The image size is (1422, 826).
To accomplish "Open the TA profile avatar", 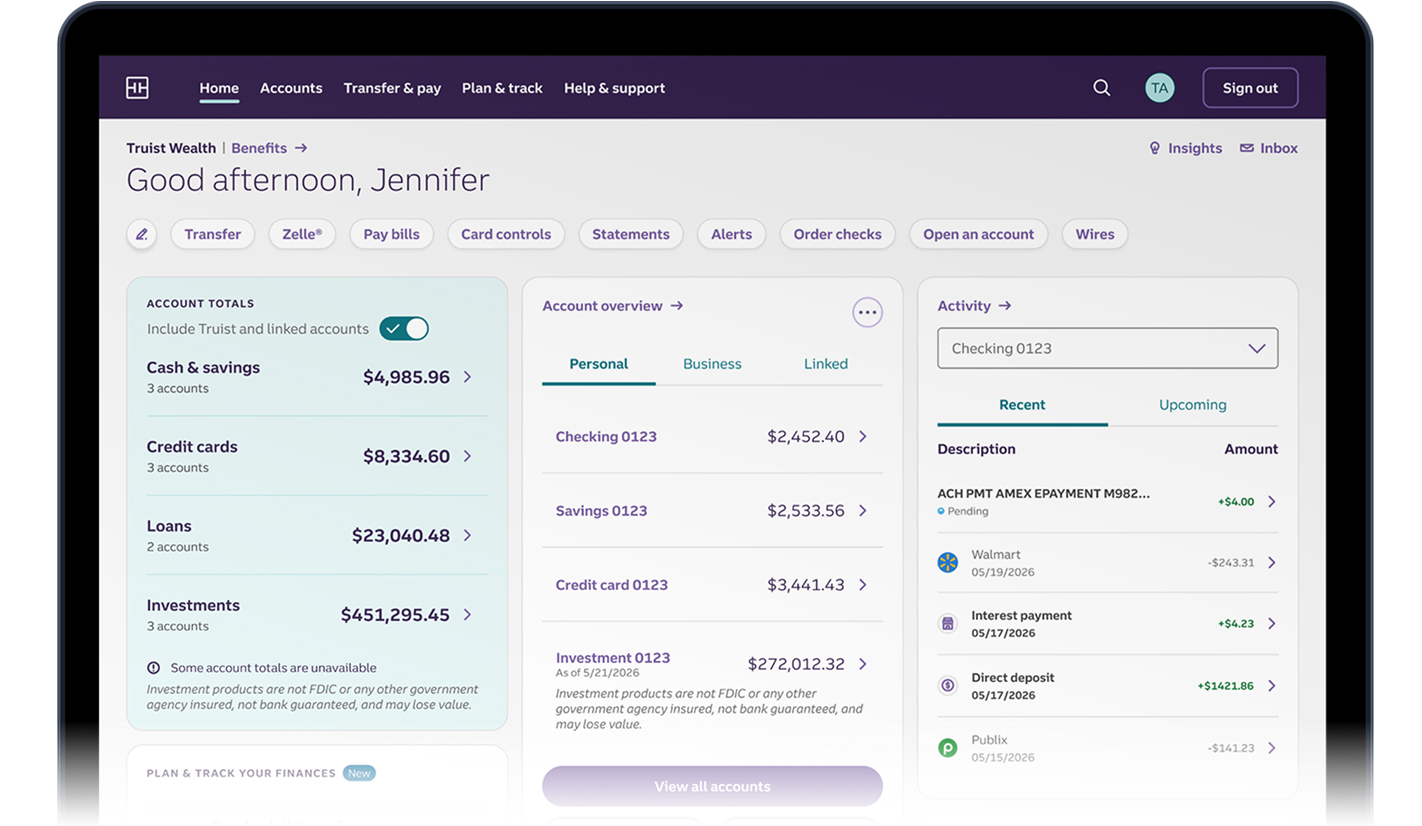I will [x=1160, y=88].
